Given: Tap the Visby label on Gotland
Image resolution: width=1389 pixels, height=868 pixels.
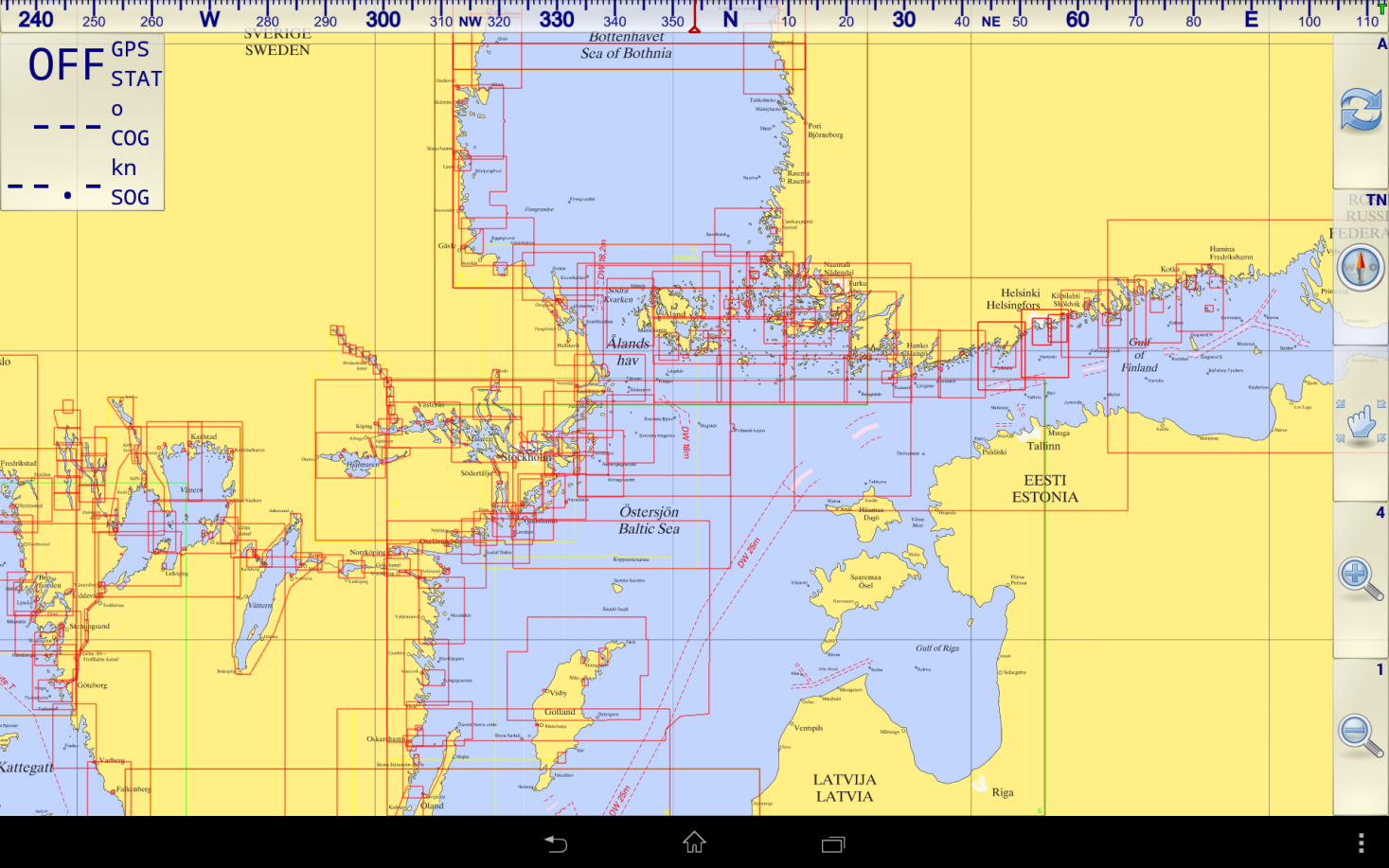Looking at the screenshot, I should tap(559, 693).
